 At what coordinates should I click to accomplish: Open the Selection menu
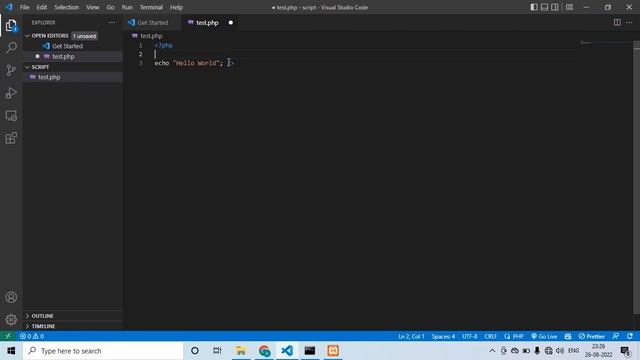click(x=67, y=7)
